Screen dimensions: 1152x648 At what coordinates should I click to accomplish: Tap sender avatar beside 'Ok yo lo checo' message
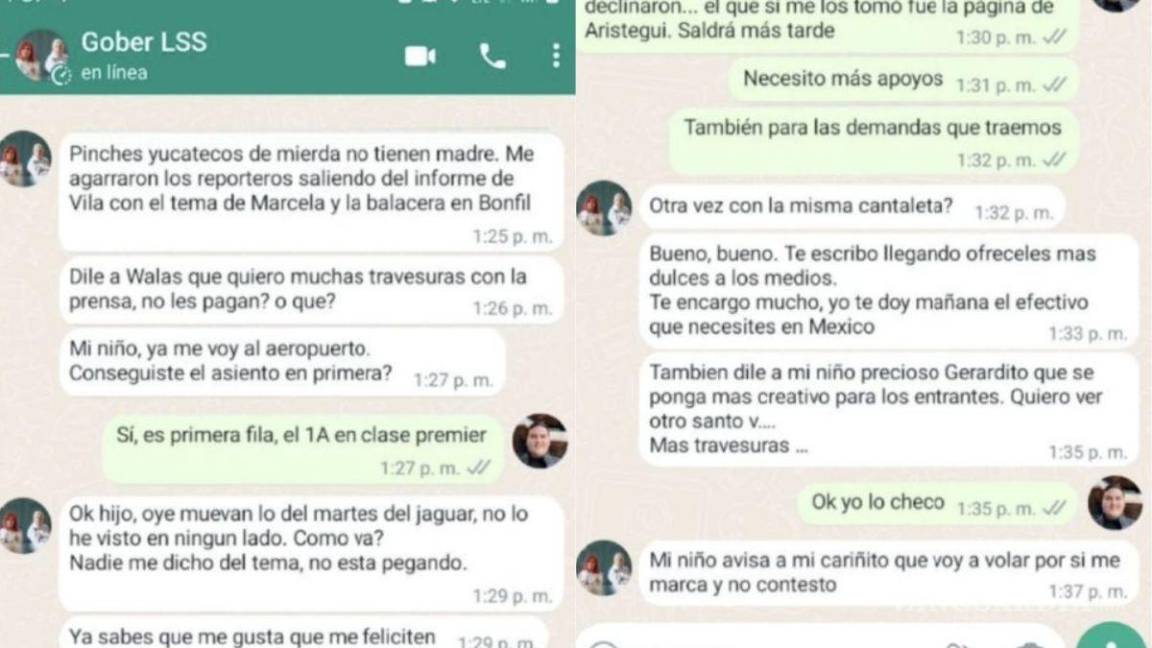point(1115,503)
